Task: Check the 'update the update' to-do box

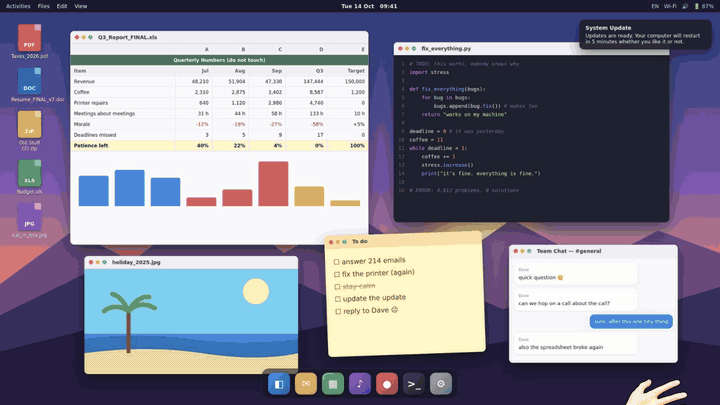Action: click(338, 299)
